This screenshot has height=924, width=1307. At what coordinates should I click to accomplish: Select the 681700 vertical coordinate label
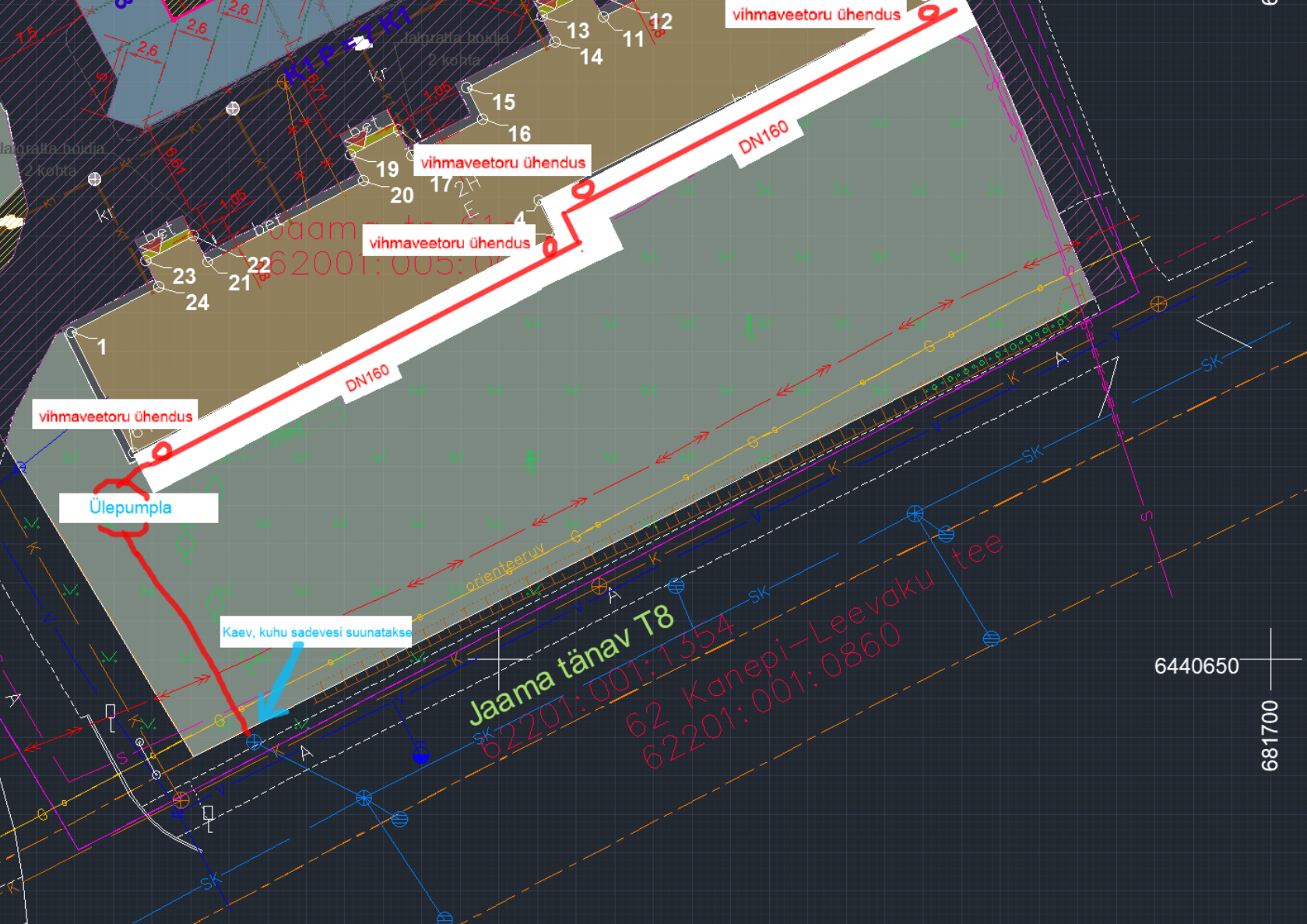pyautogui.click(x=1270, y=736)
